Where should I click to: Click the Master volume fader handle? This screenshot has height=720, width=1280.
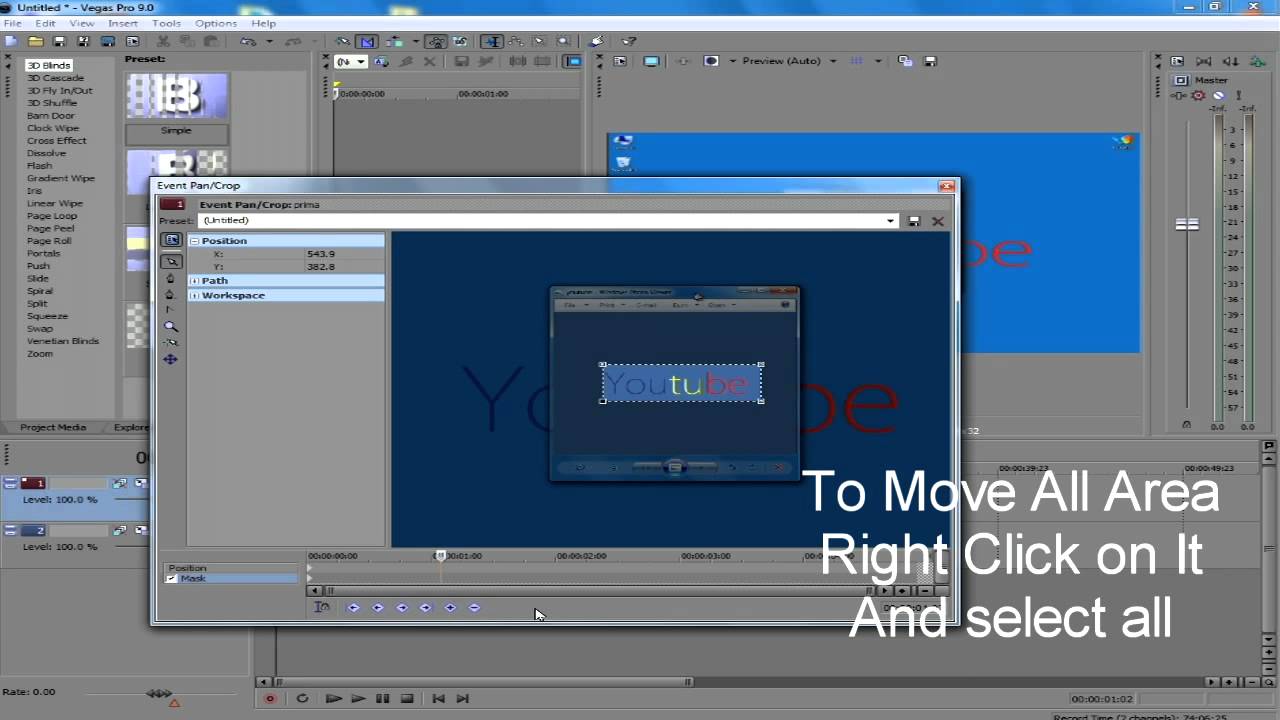pos(1187,224)
